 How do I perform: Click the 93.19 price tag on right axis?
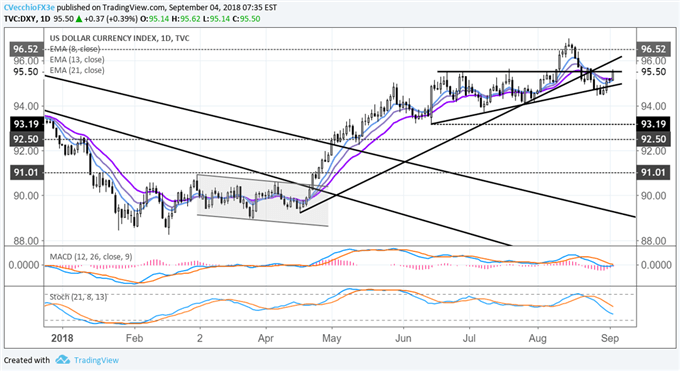click(x=654, y=124)
